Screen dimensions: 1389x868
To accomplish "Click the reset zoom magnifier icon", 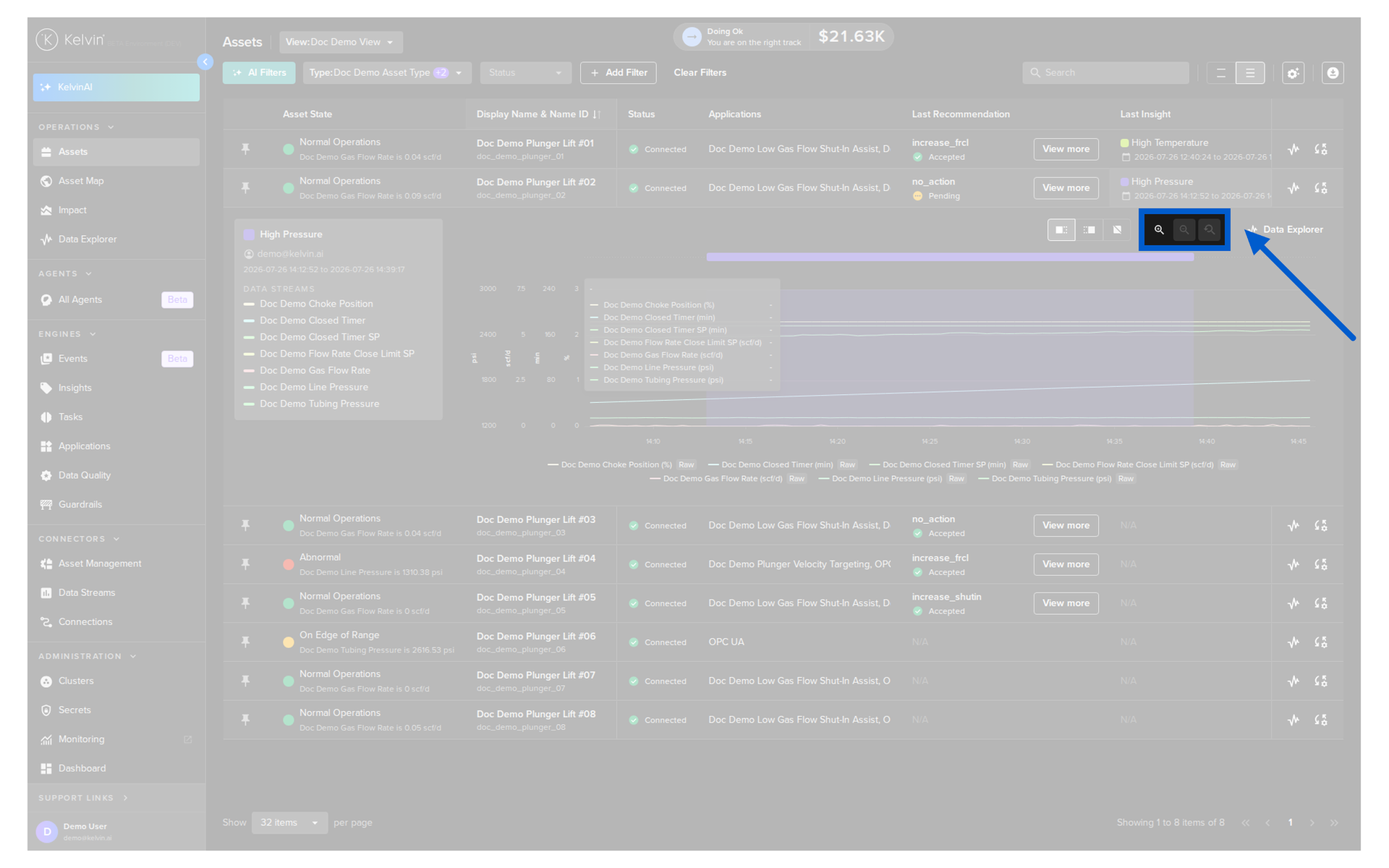I will 1209,230.
